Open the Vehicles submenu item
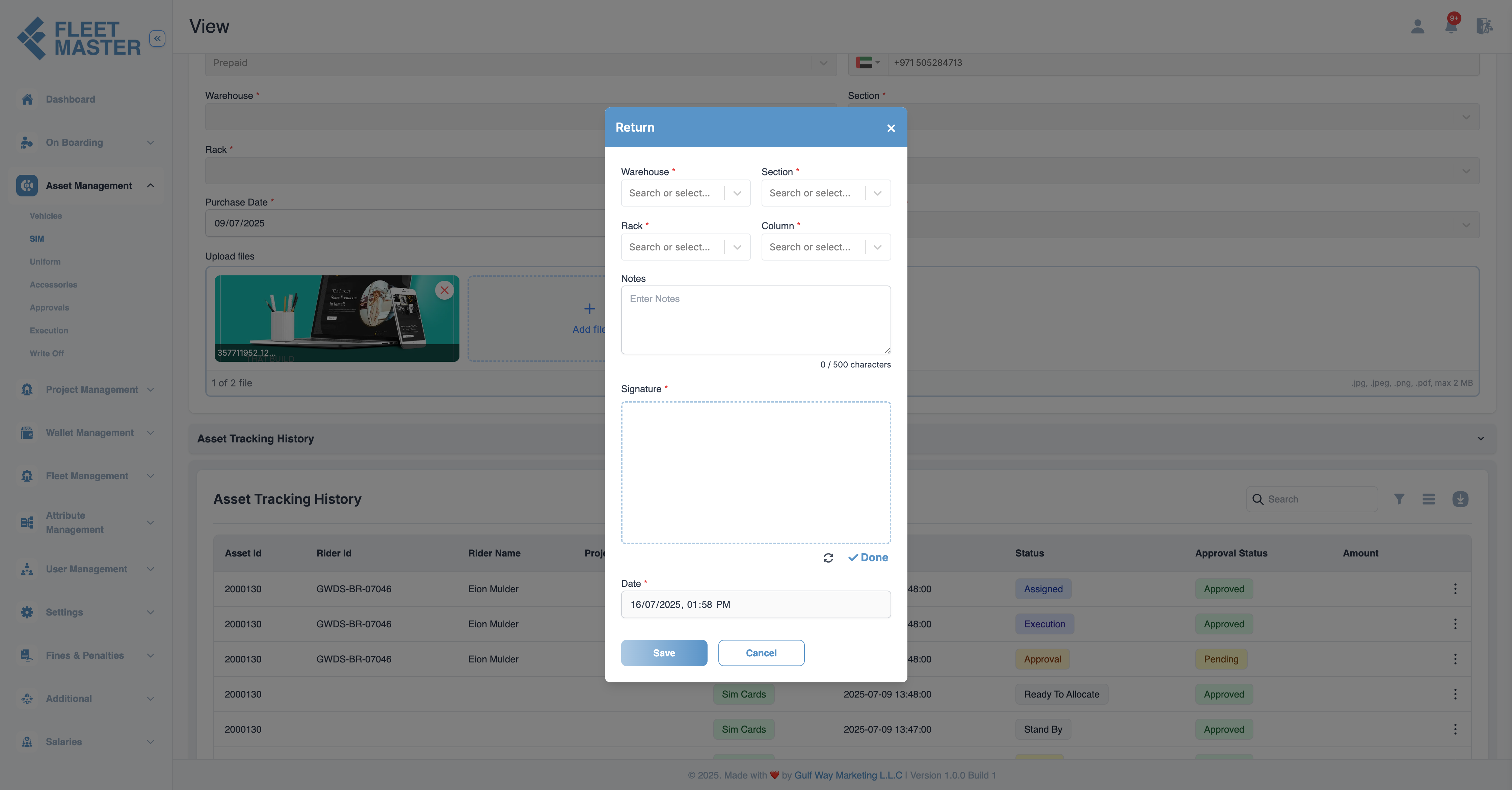1512x790 pixels. (46, 216)
